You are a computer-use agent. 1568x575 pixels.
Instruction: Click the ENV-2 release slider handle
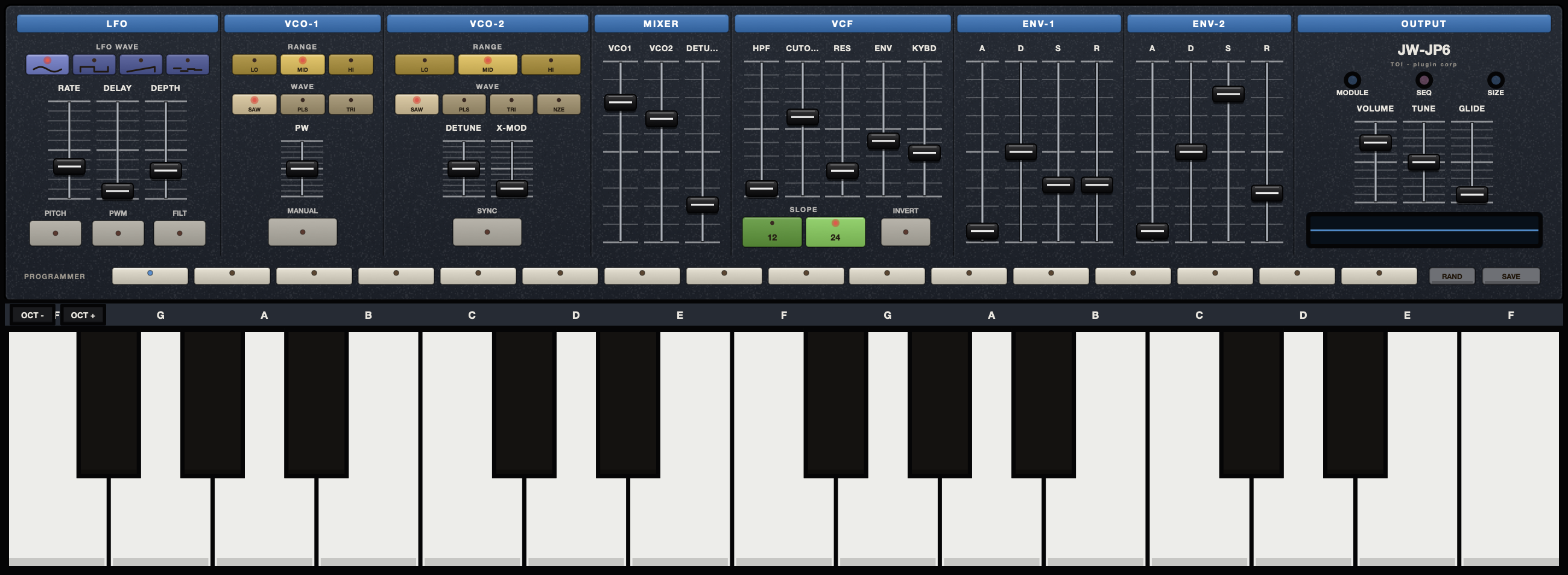1266,193
